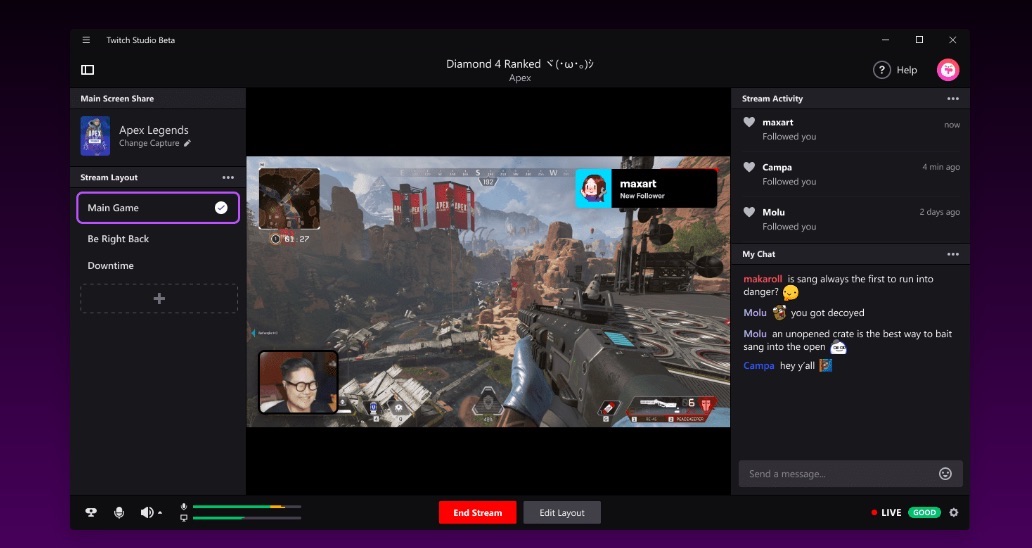
Task: Open Stream Activity options (three dots)
Action: (953, 99)
